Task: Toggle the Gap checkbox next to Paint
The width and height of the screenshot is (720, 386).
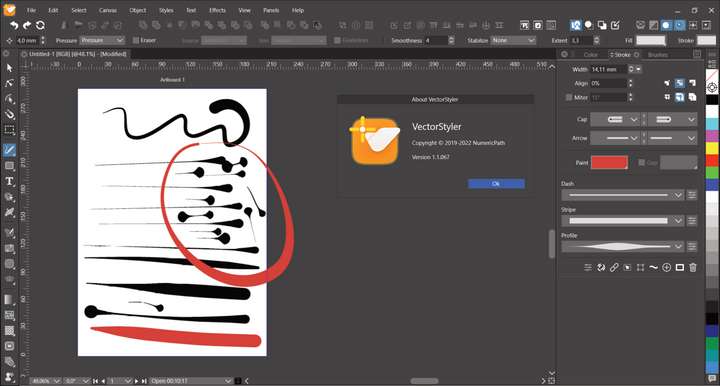Action: tap(641, 162)
